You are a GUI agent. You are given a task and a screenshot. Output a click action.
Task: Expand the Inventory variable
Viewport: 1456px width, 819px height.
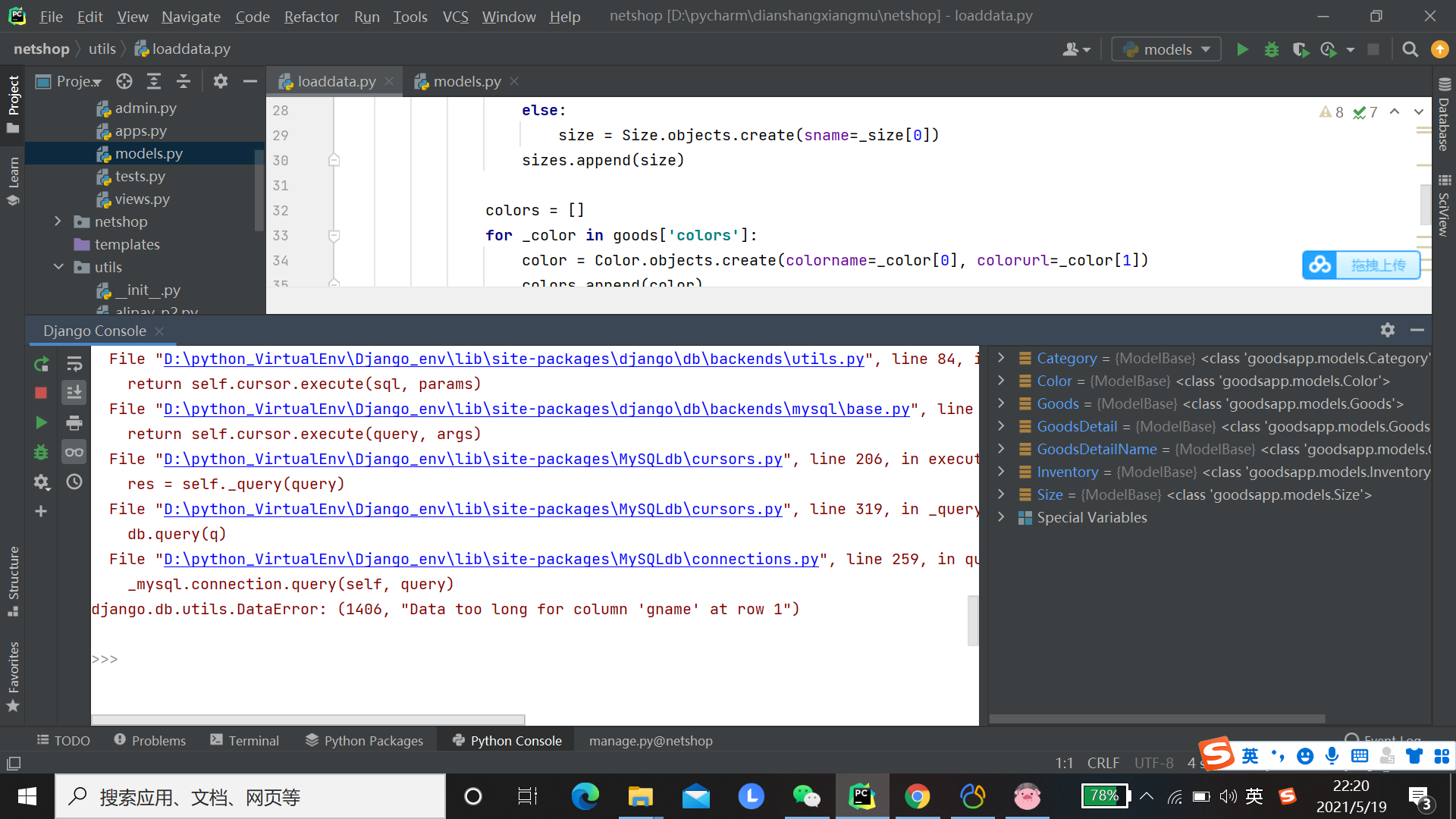(x=1001, y=472)
